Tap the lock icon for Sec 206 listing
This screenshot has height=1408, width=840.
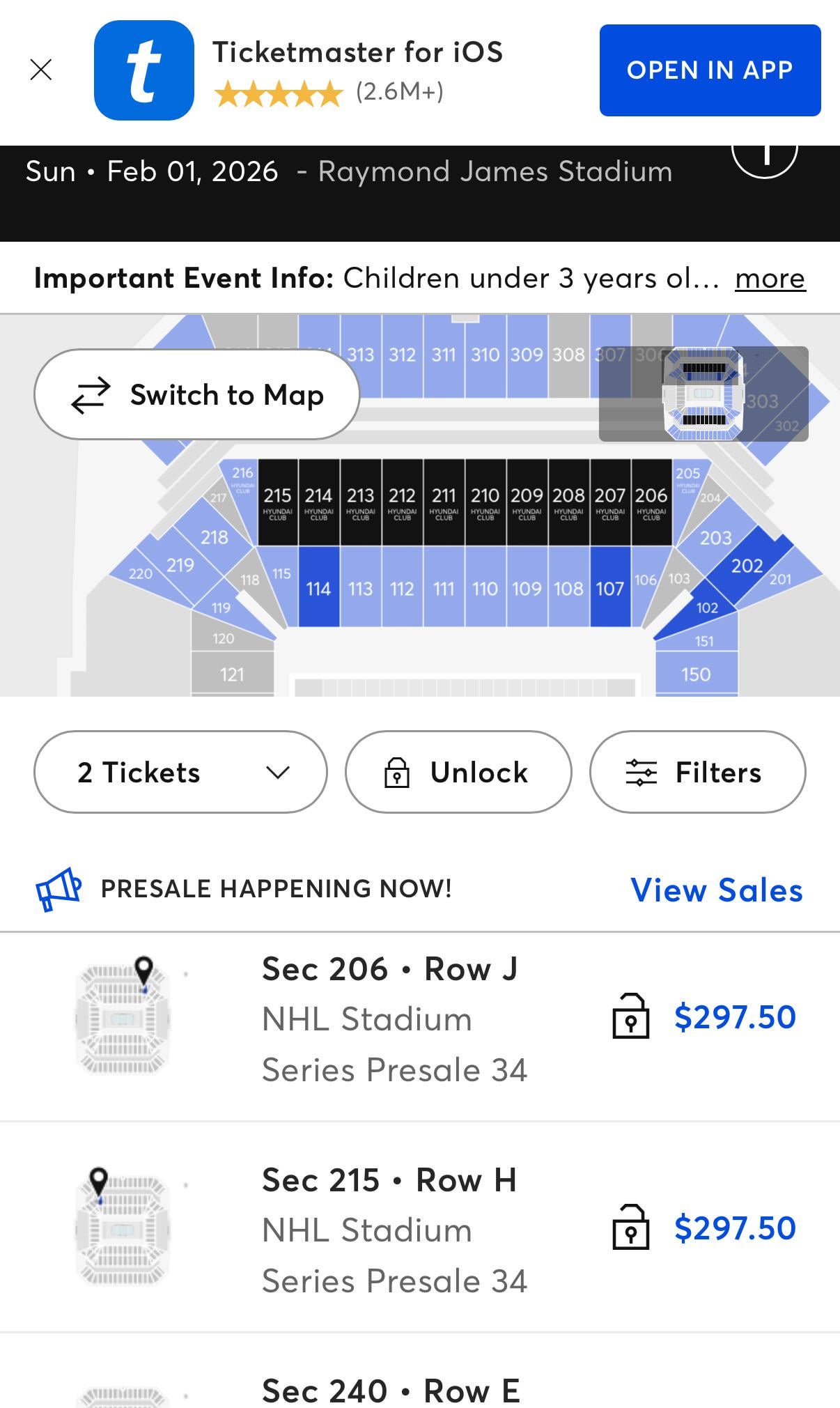pos(630,1017)
